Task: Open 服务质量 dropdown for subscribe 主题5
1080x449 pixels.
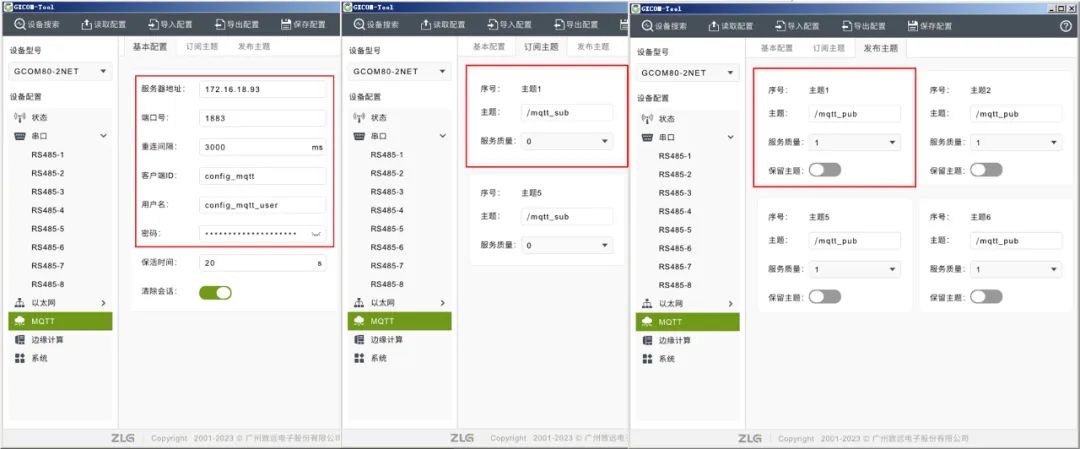Action: 567,245
